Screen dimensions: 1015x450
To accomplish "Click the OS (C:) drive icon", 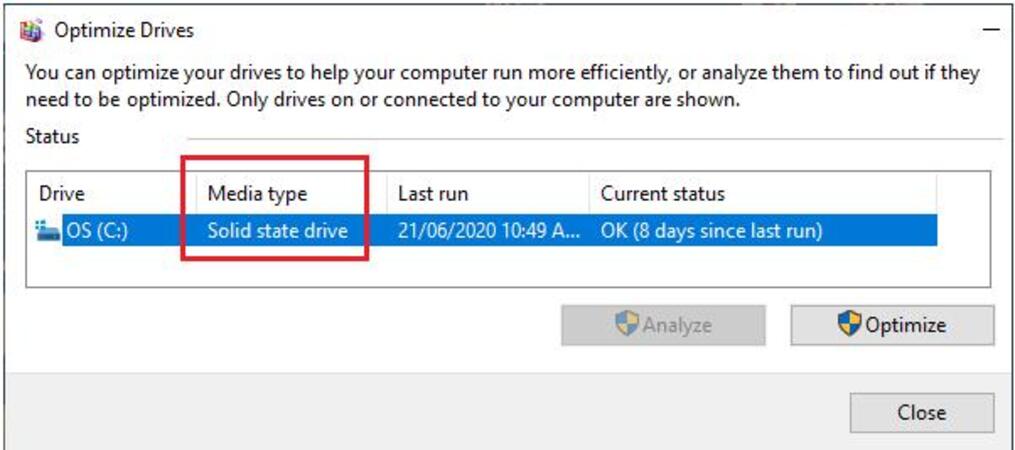I will (x=49, y=231).
